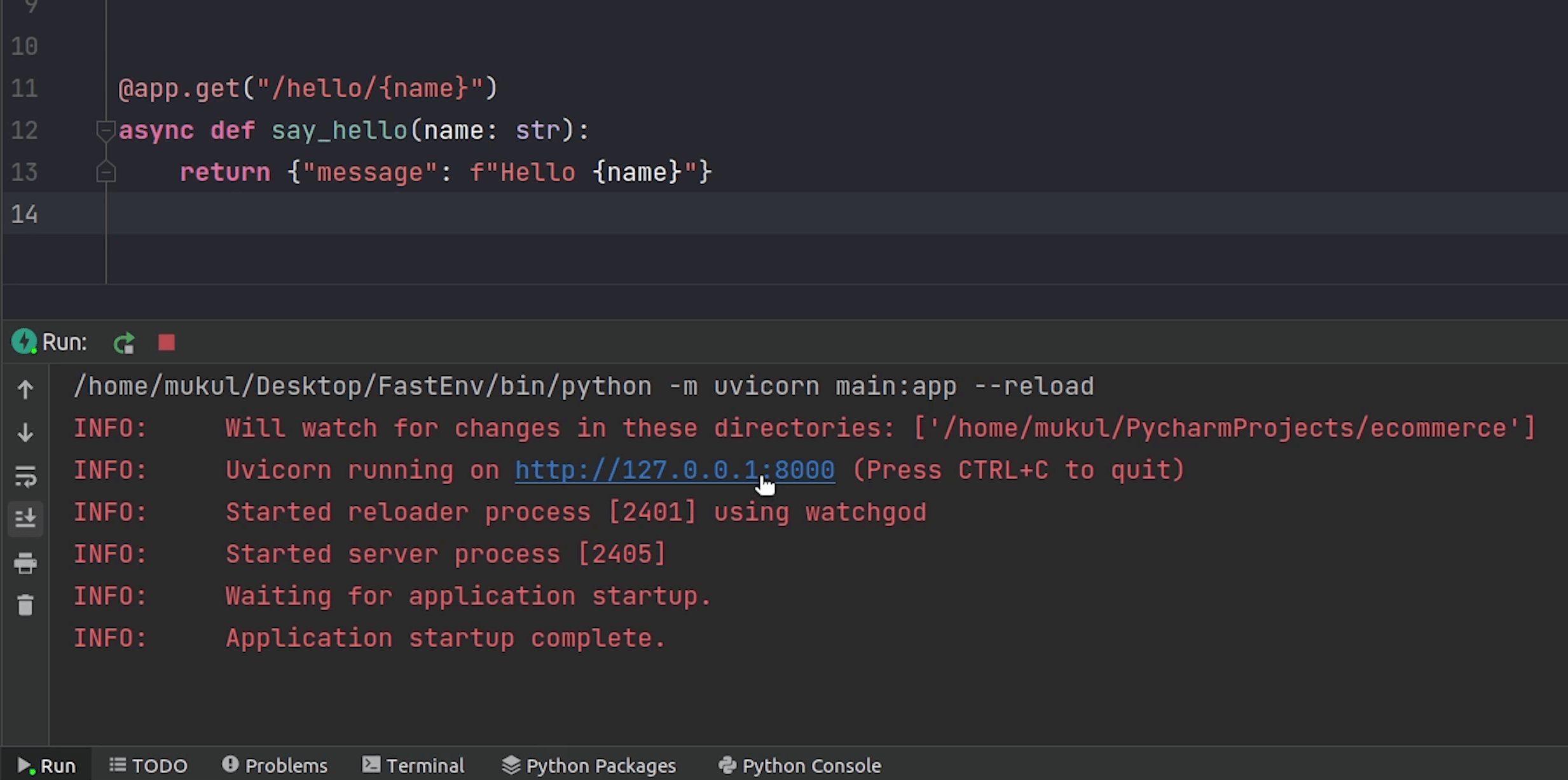Click the up arrow in the console gutter
The height and width of the screenshot is (780, 1568).
(x=25, y=389)
